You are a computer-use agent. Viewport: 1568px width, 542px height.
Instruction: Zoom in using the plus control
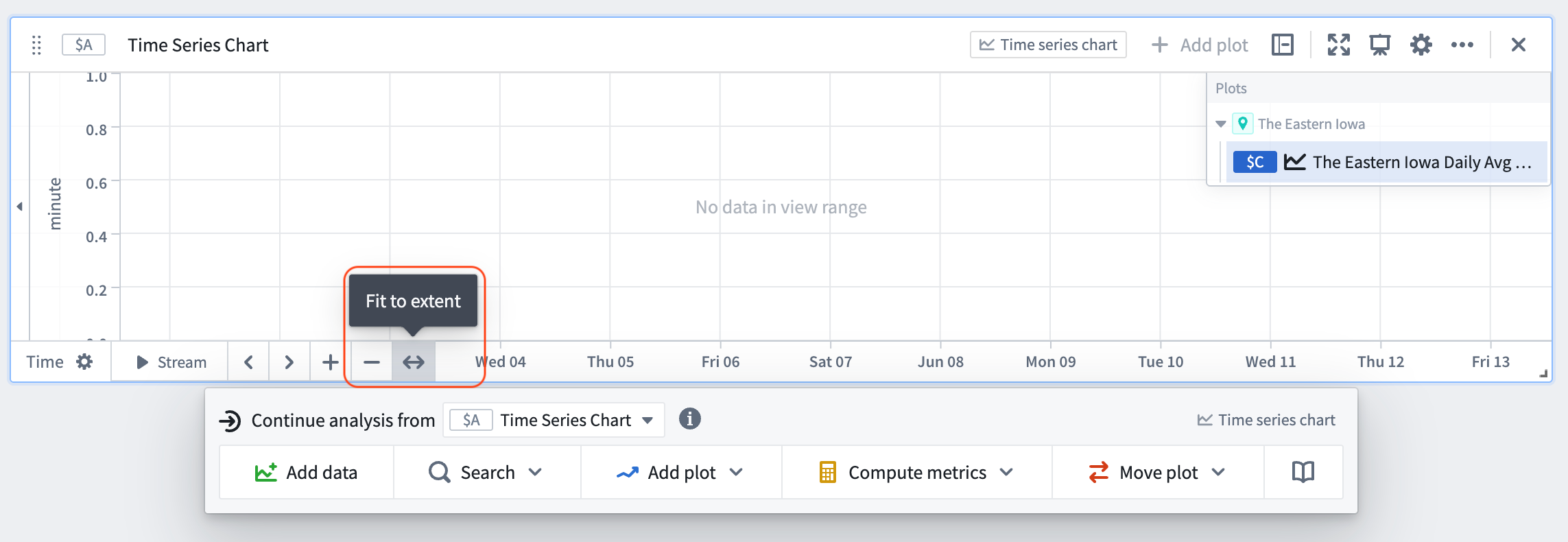coord(329,362)
